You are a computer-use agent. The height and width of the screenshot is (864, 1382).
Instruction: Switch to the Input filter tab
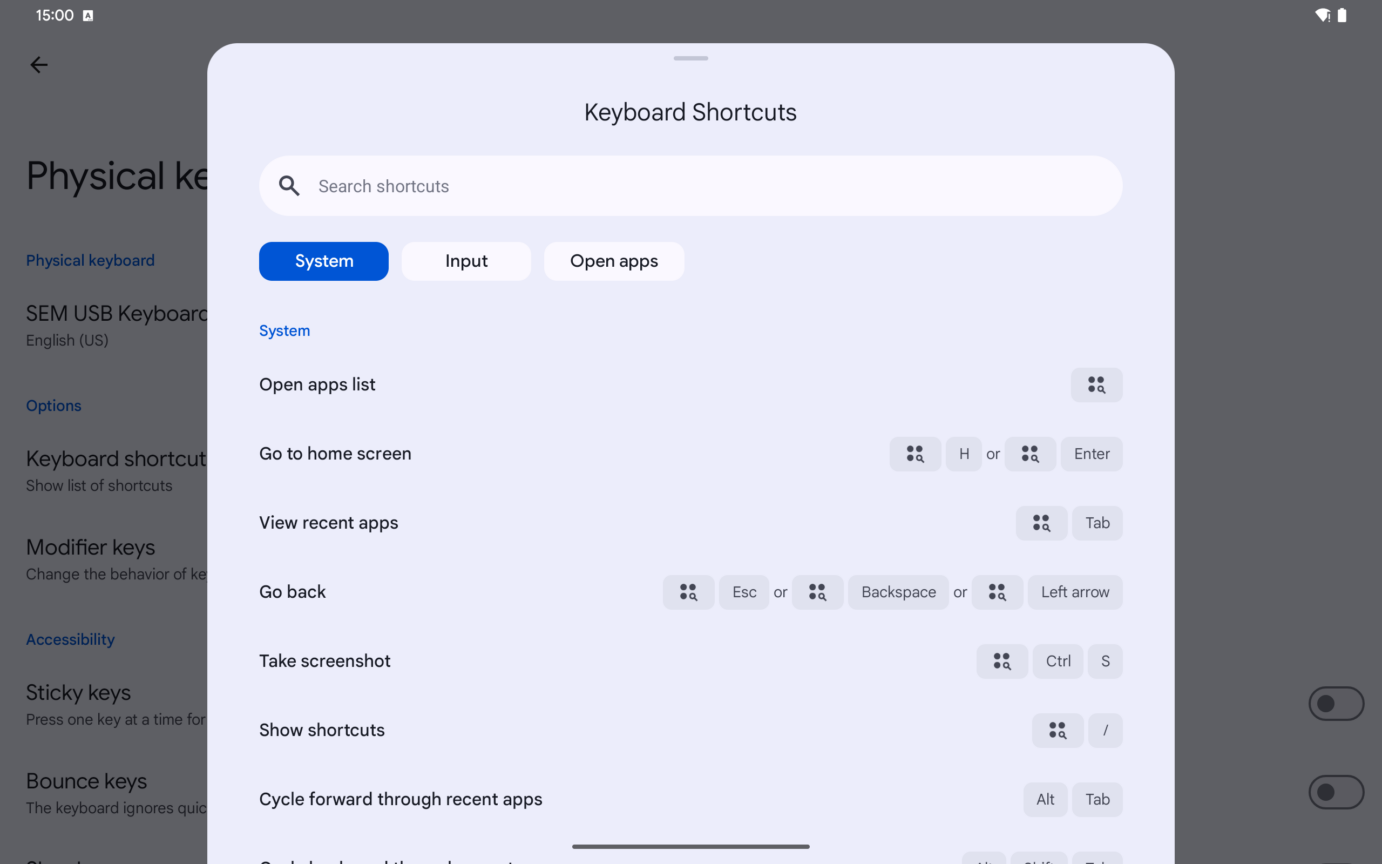(x=466, y=260)
